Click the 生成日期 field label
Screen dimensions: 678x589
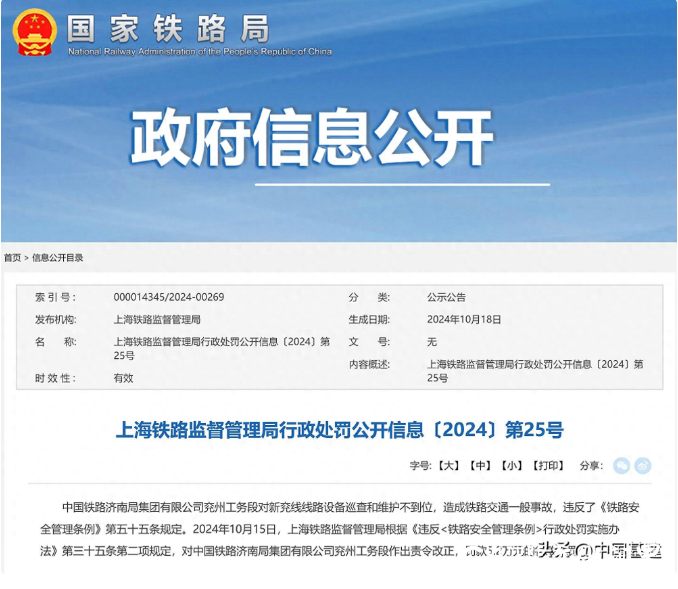369,320
